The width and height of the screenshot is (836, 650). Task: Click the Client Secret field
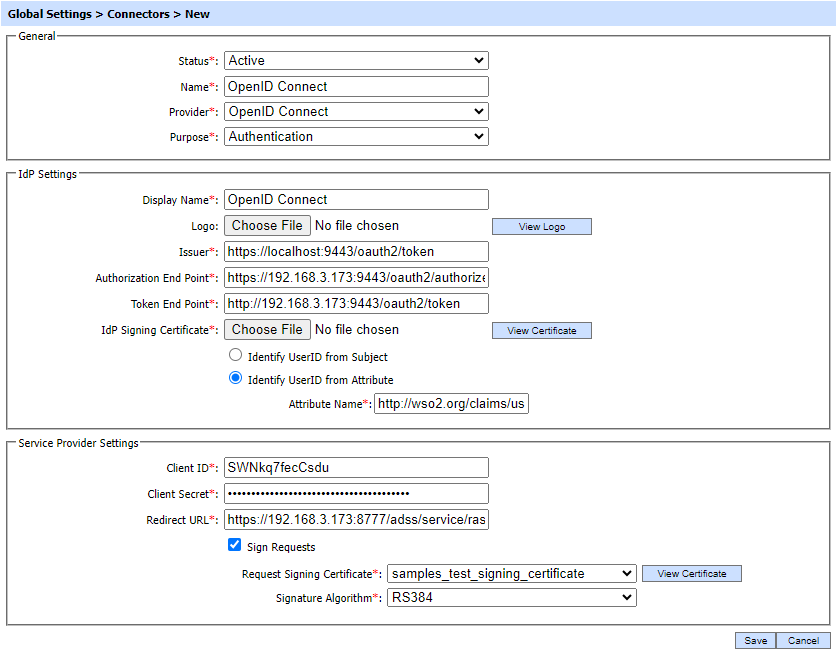[x=356, y=494]
